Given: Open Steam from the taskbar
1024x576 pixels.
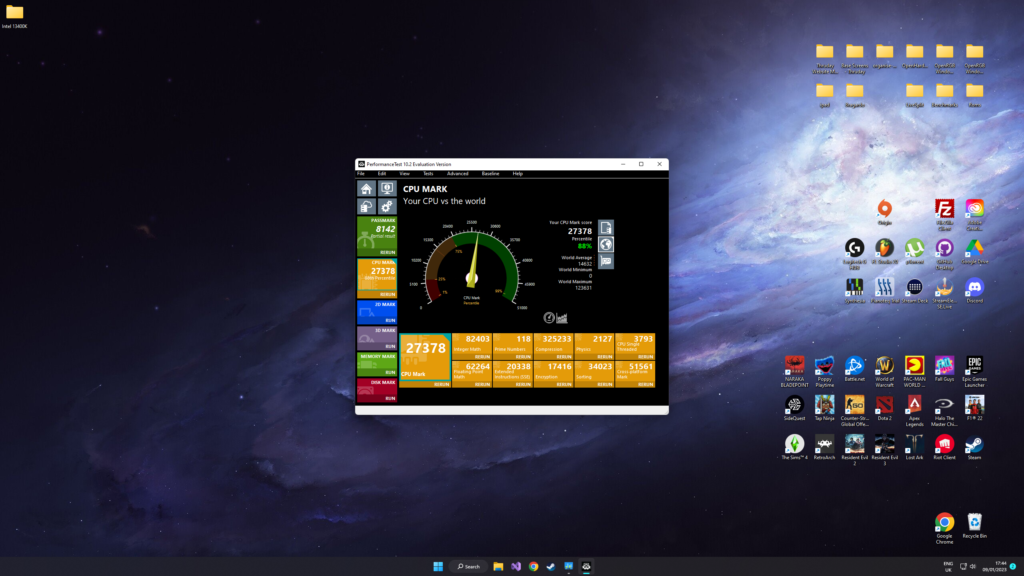Looking at the screenshot, I should 551,566.
